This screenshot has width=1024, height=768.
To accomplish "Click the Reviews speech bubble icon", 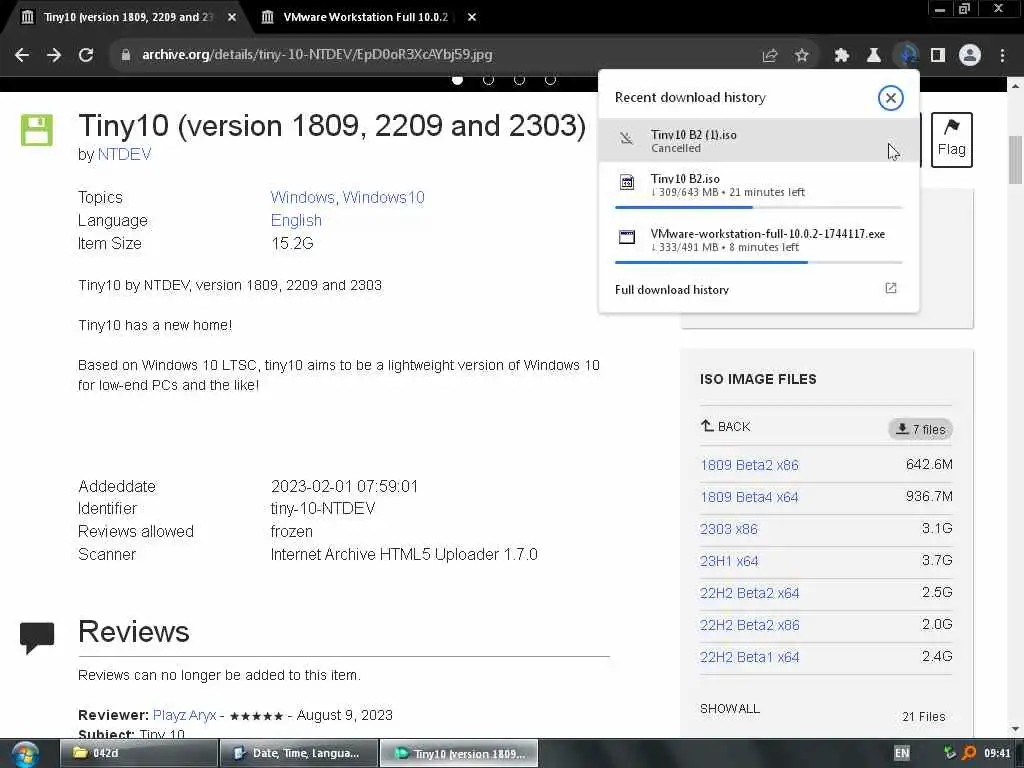I will coord(37,637).
